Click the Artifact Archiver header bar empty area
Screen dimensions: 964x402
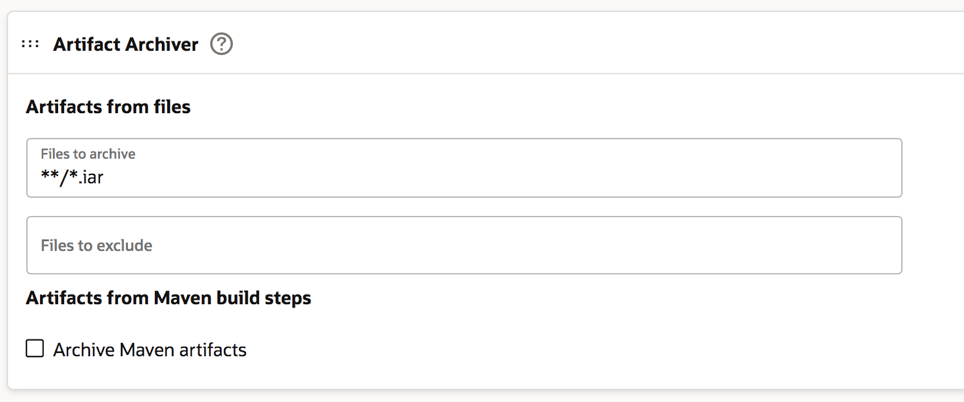(x=600, y=44)
